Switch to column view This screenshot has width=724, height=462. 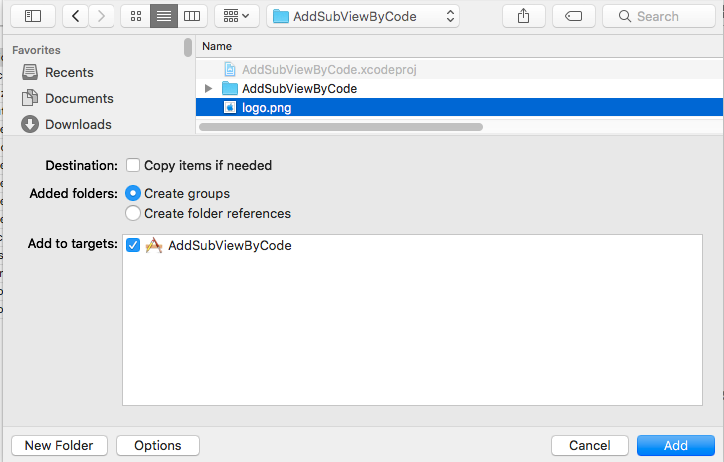click(192, 17)
